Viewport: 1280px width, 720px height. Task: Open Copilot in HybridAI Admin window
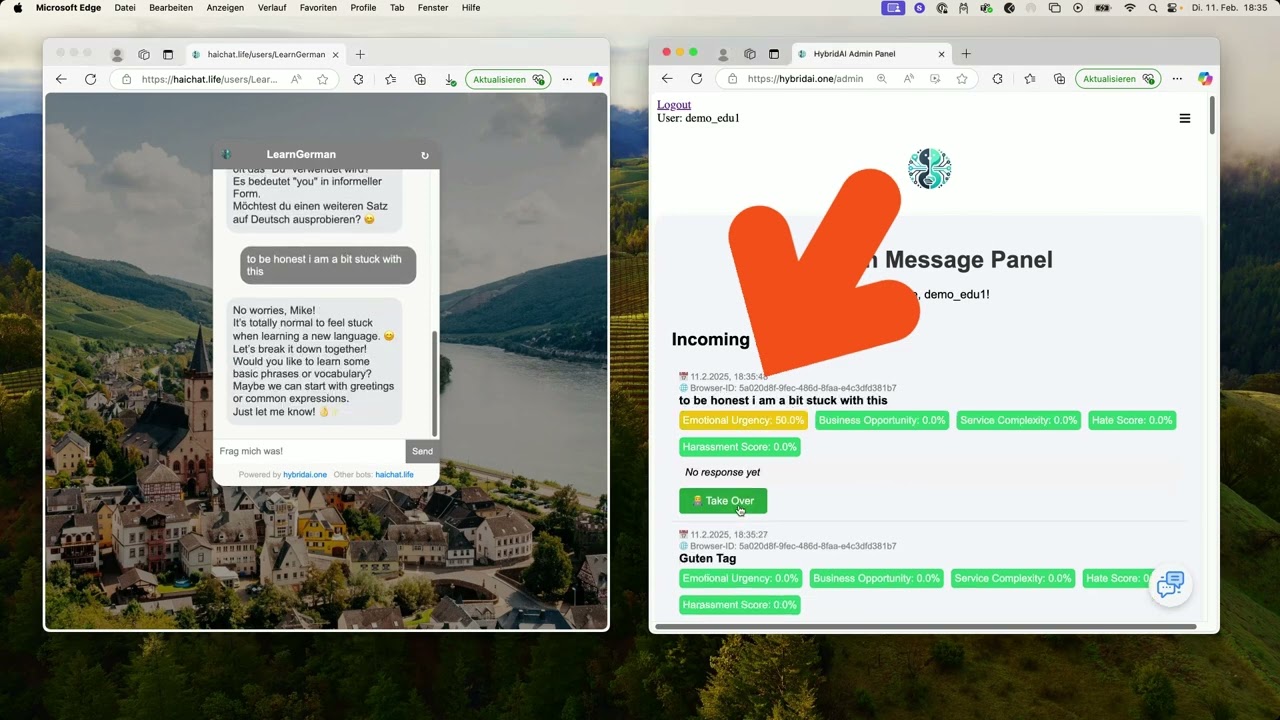[x=1205, y=79]
